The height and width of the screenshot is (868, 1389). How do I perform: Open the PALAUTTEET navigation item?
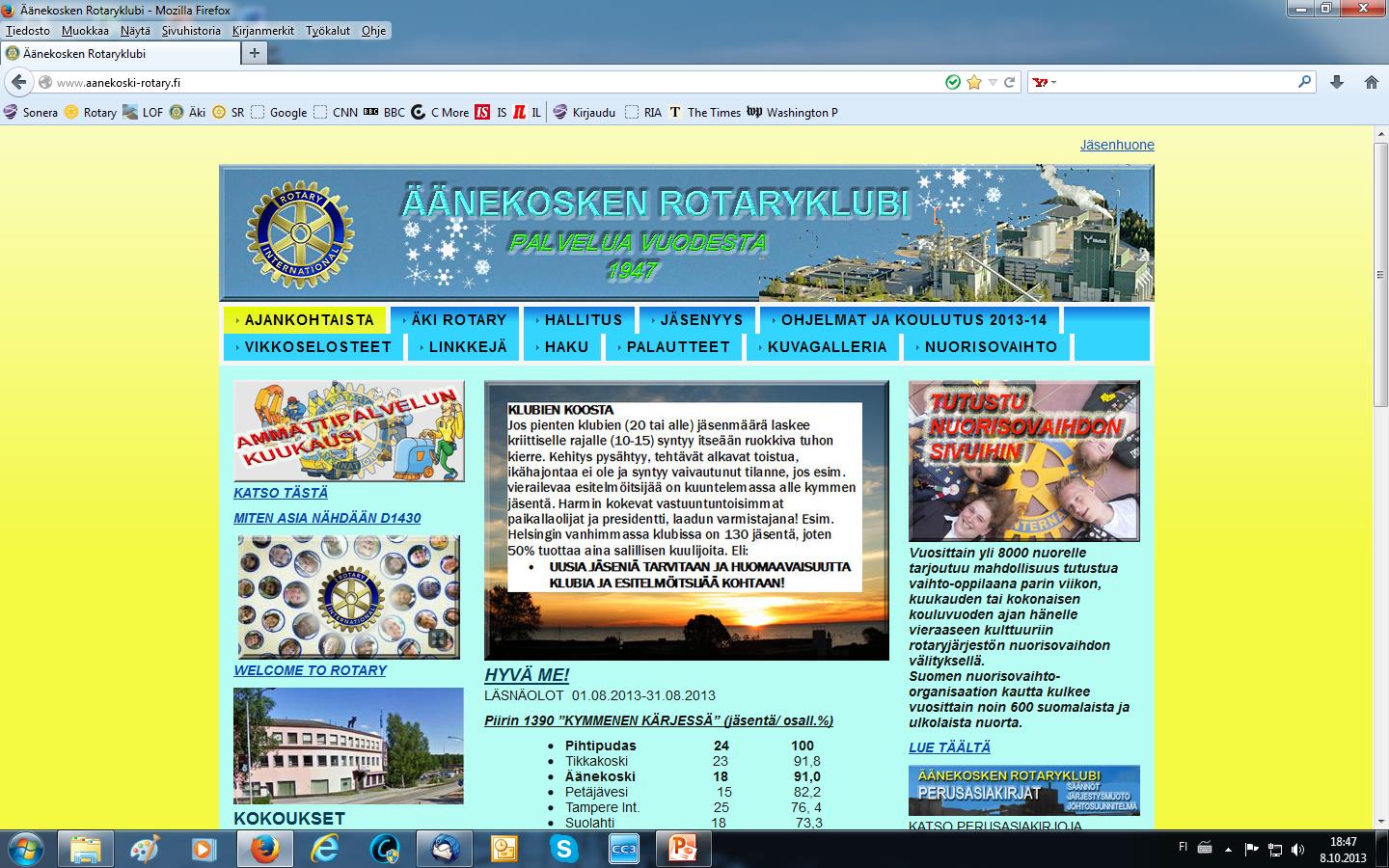(x=674, y=346)
